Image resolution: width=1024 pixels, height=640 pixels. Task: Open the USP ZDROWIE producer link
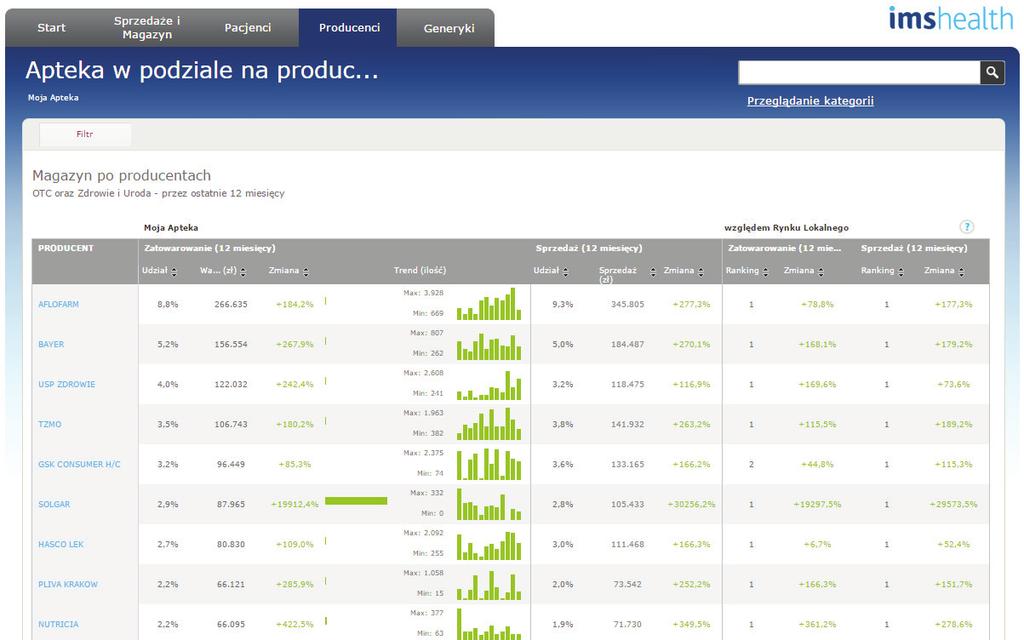67,384
